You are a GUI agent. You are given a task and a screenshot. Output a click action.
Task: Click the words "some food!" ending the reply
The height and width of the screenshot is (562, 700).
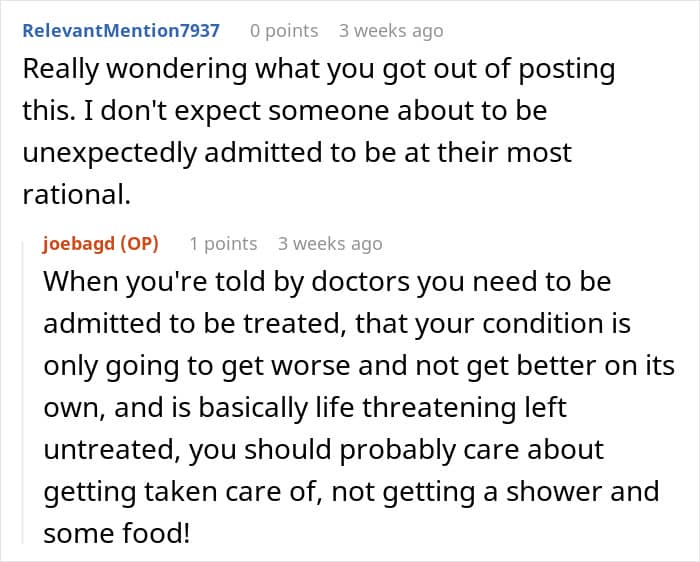pyautogui.click(x=116, y=533)
